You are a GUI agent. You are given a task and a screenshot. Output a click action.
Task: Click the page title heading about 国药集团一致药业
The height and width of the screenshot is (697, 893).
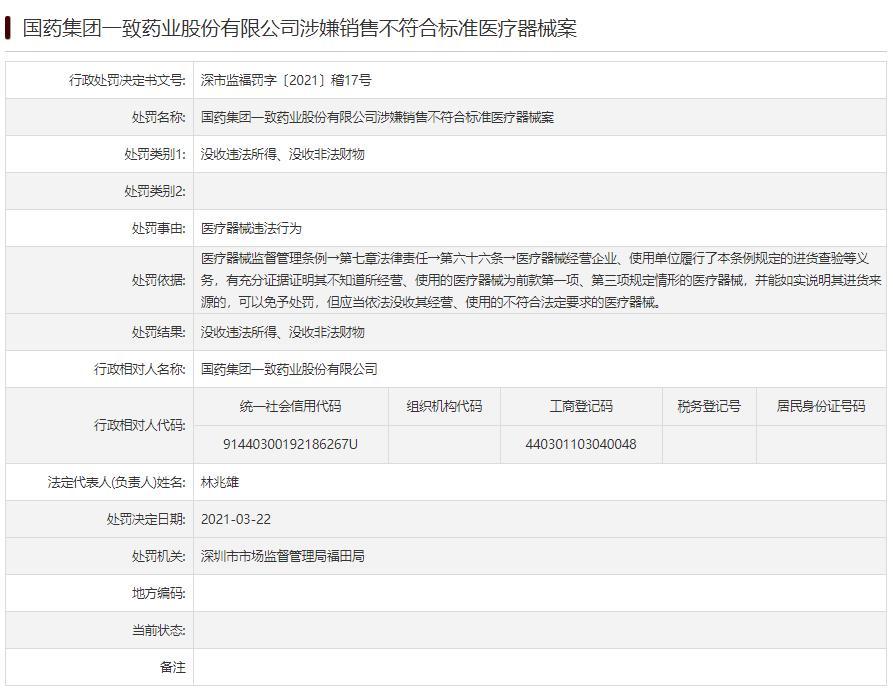(300, 28)
